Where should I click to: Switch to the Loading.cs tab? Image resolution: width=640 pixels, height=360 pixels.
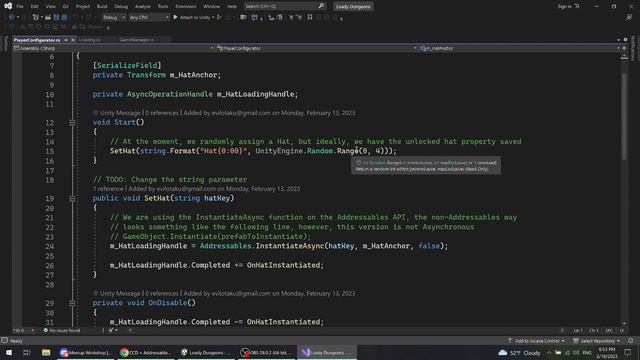pyautogui.click(x=90, y=40)
